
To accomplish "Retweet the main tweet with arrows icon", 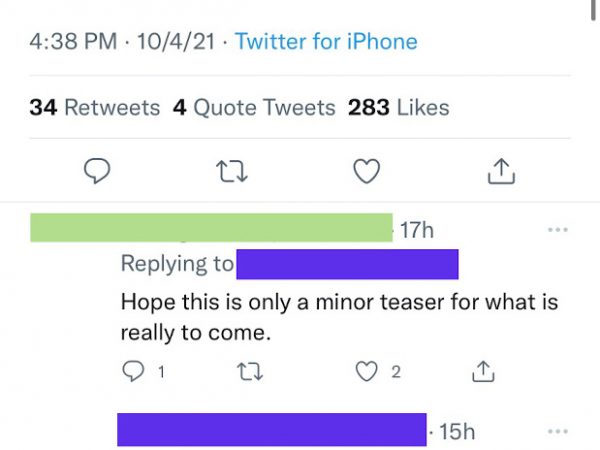I will [232, 171].
